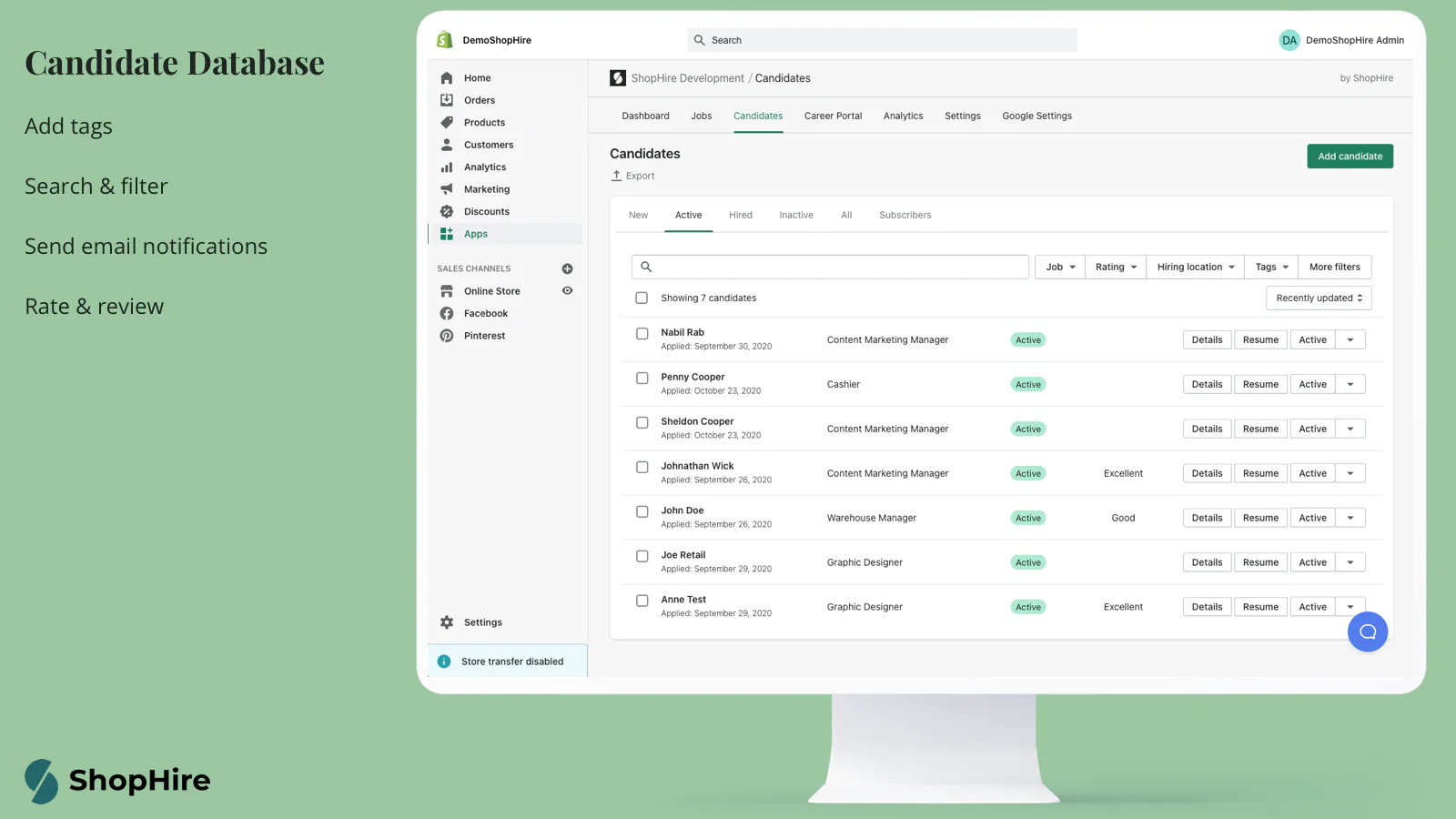Click the Store transfer disabled info icon

tap(444, 662)
